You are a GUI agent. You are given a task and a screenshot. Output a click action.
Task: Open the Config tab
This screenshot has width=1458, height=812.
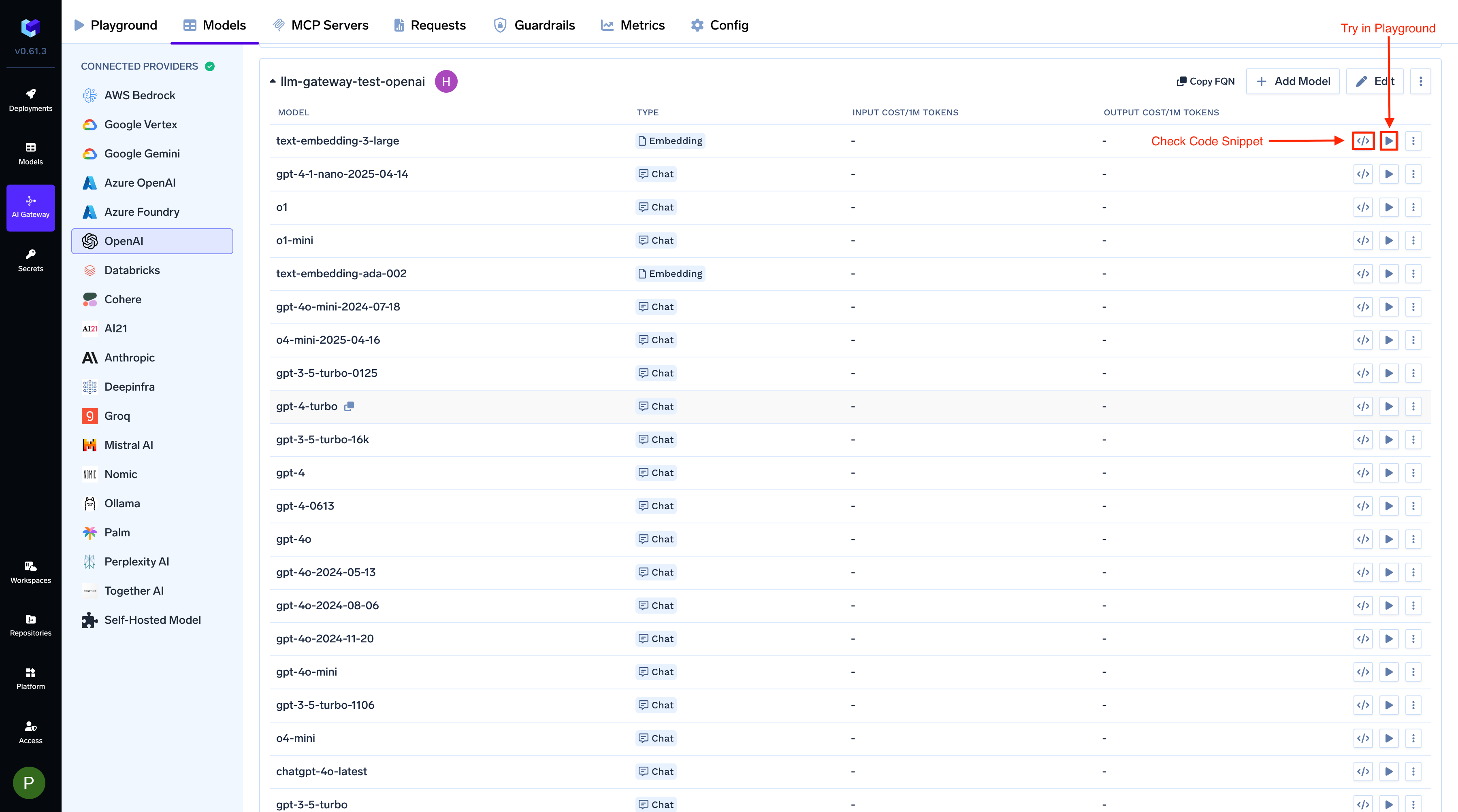720,25
